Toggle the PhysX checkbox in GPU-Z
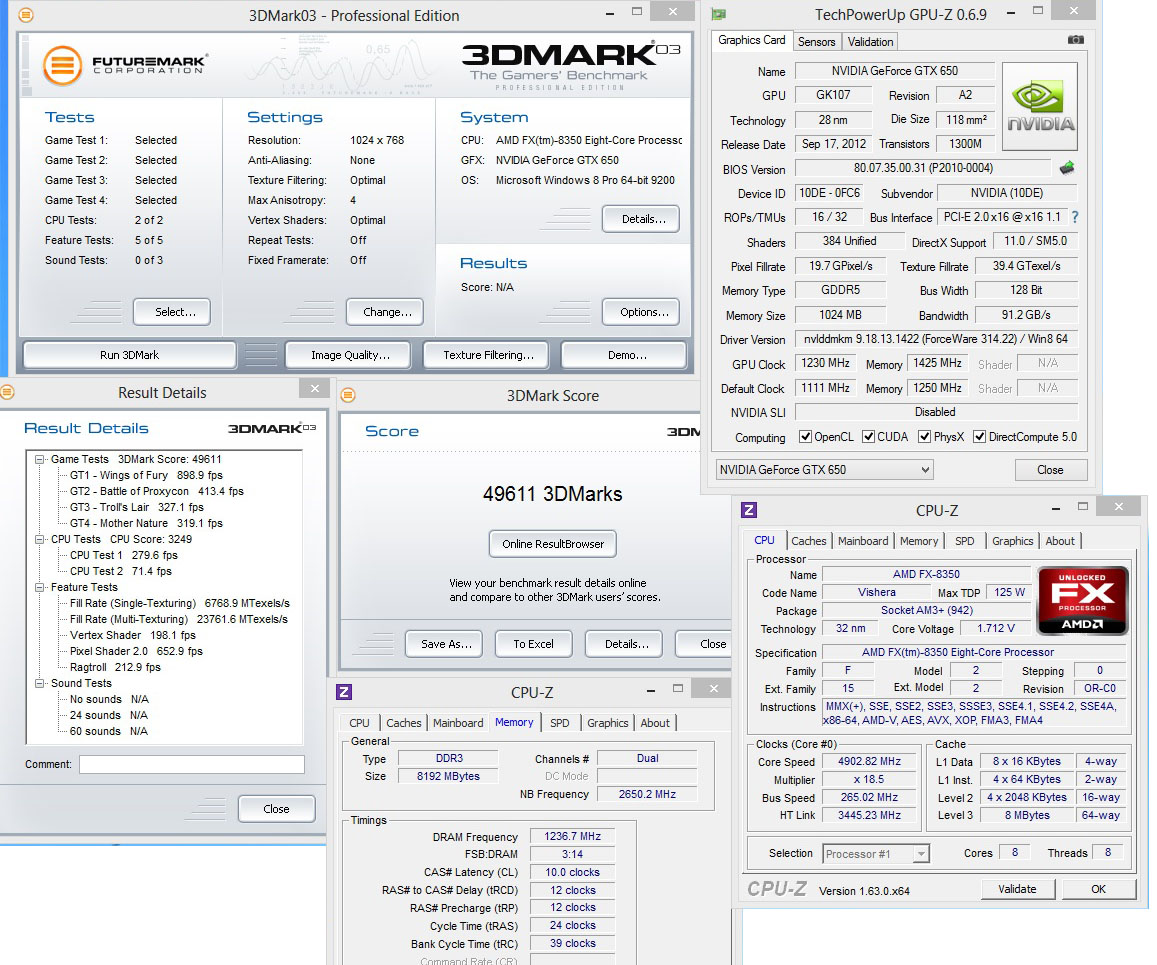1157x965 pixels. (924, 437)
